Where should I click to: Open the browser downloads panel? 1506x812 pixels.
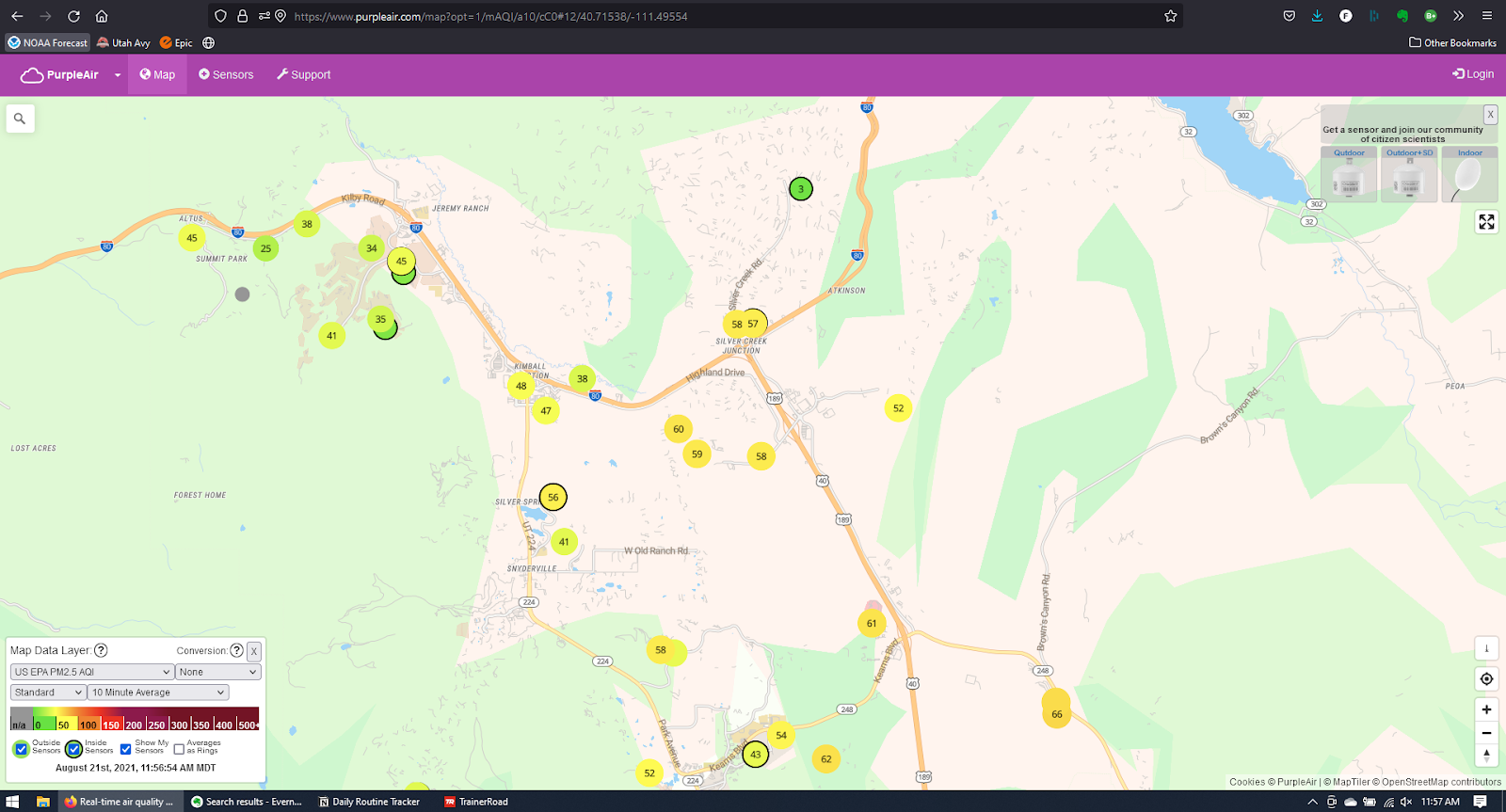coord(1318,16)
